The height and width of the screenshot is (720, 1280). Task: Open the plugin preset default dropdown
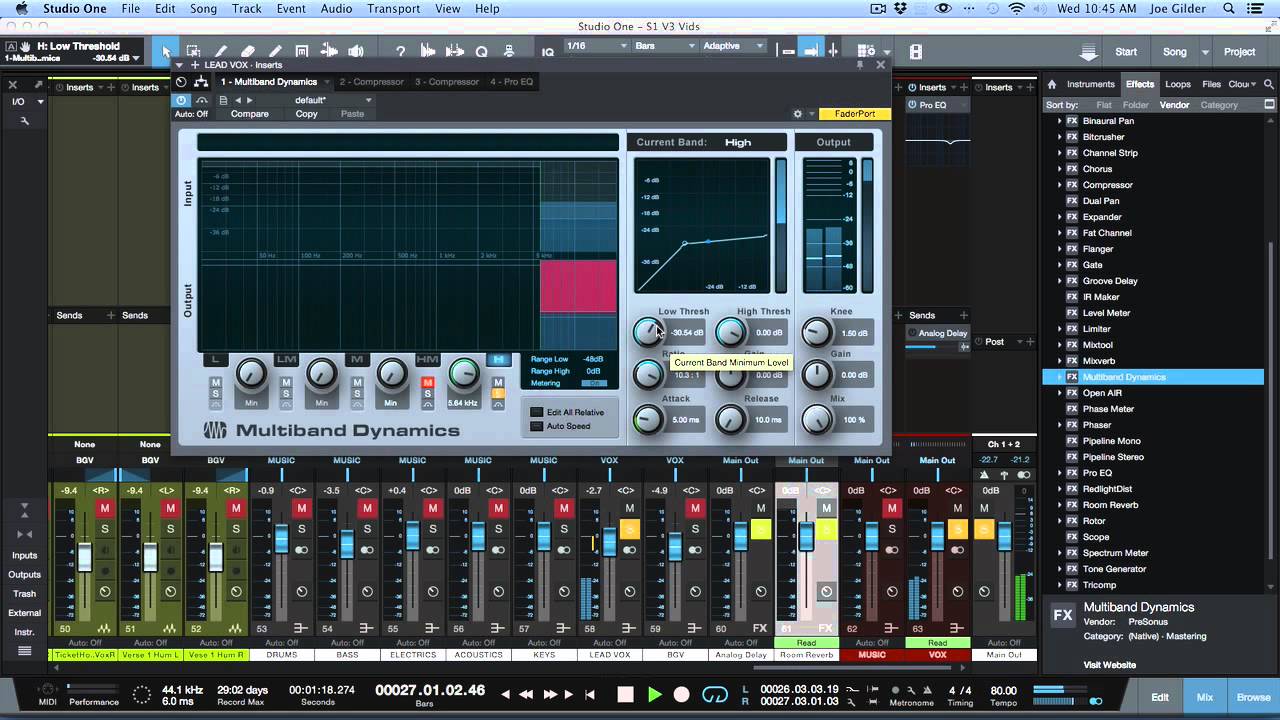(332, 100)
